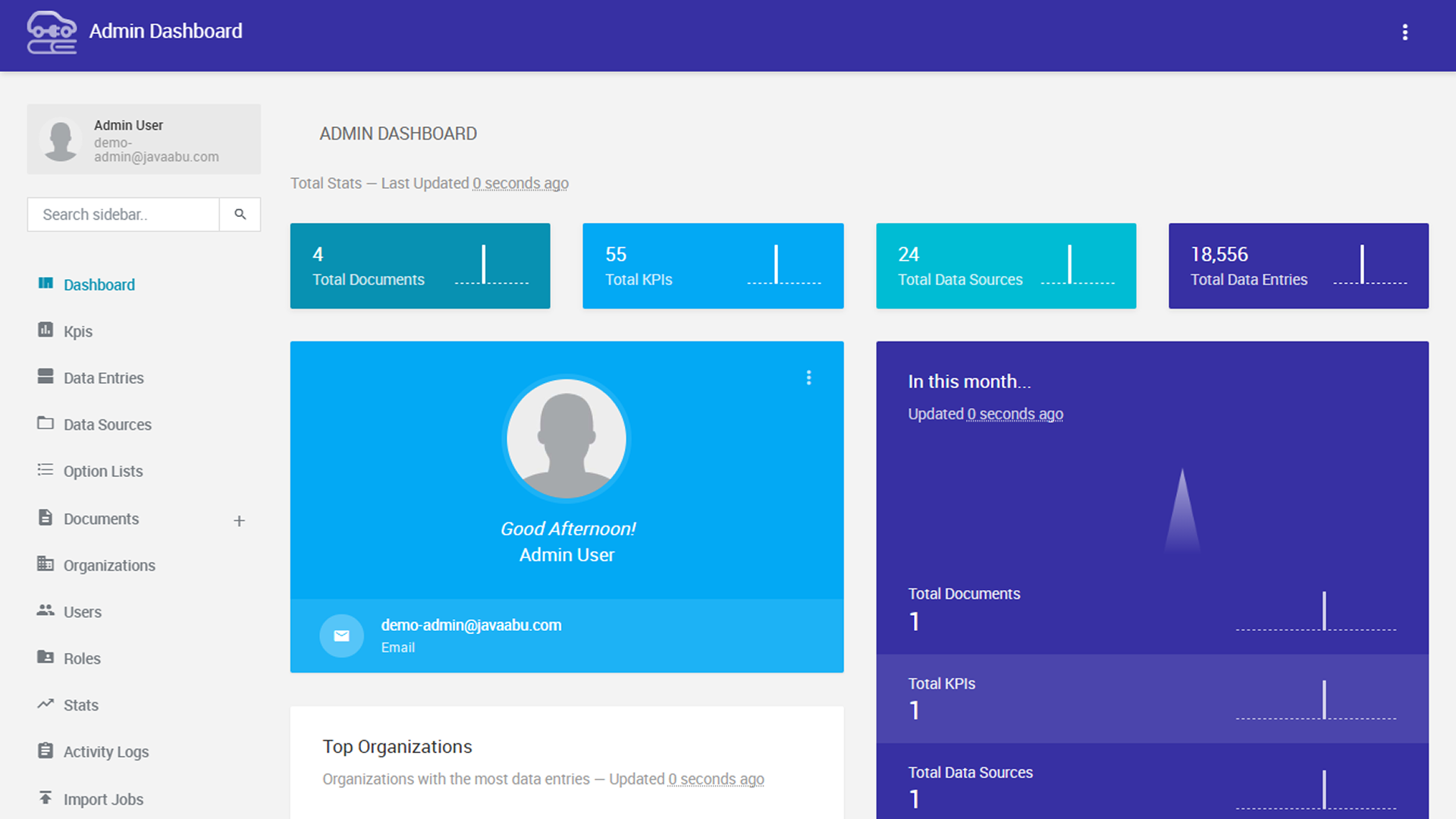Screen dimensions: 1456x819
Task: Go to Users in sidebar
Action: click(82, 612)
